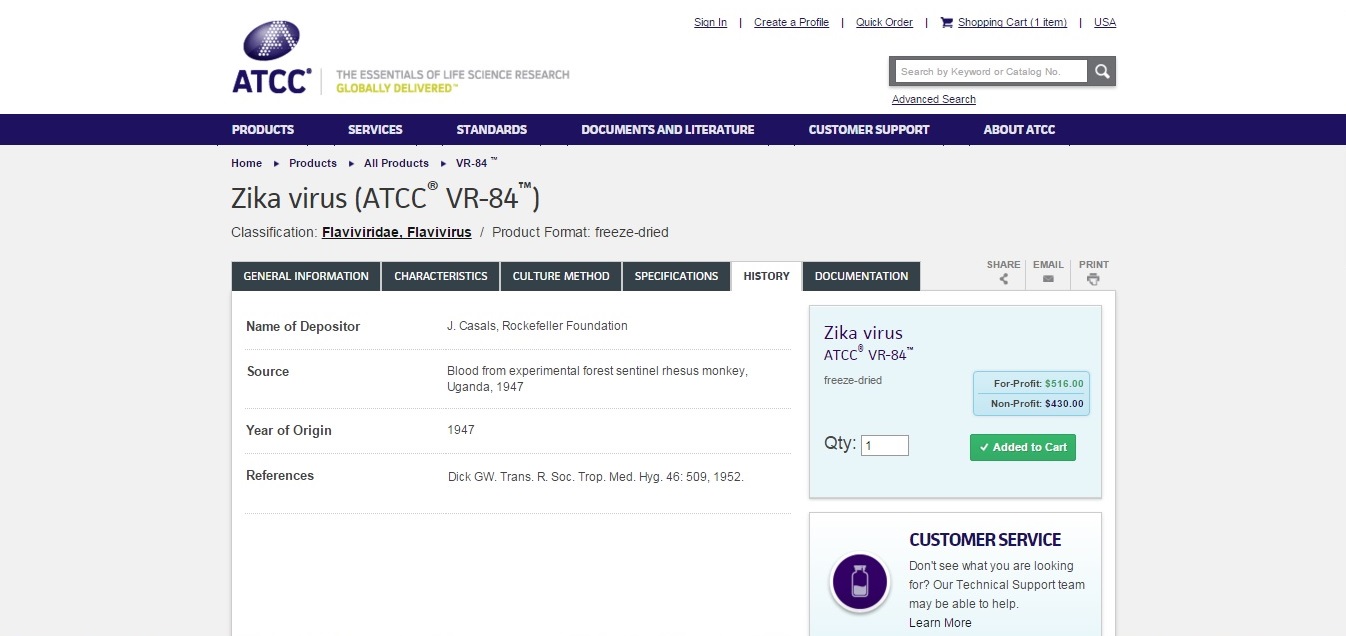Click the Share icon
Screen dimensions: 1346x636
pyautogui.click(x=1003, y=279)
